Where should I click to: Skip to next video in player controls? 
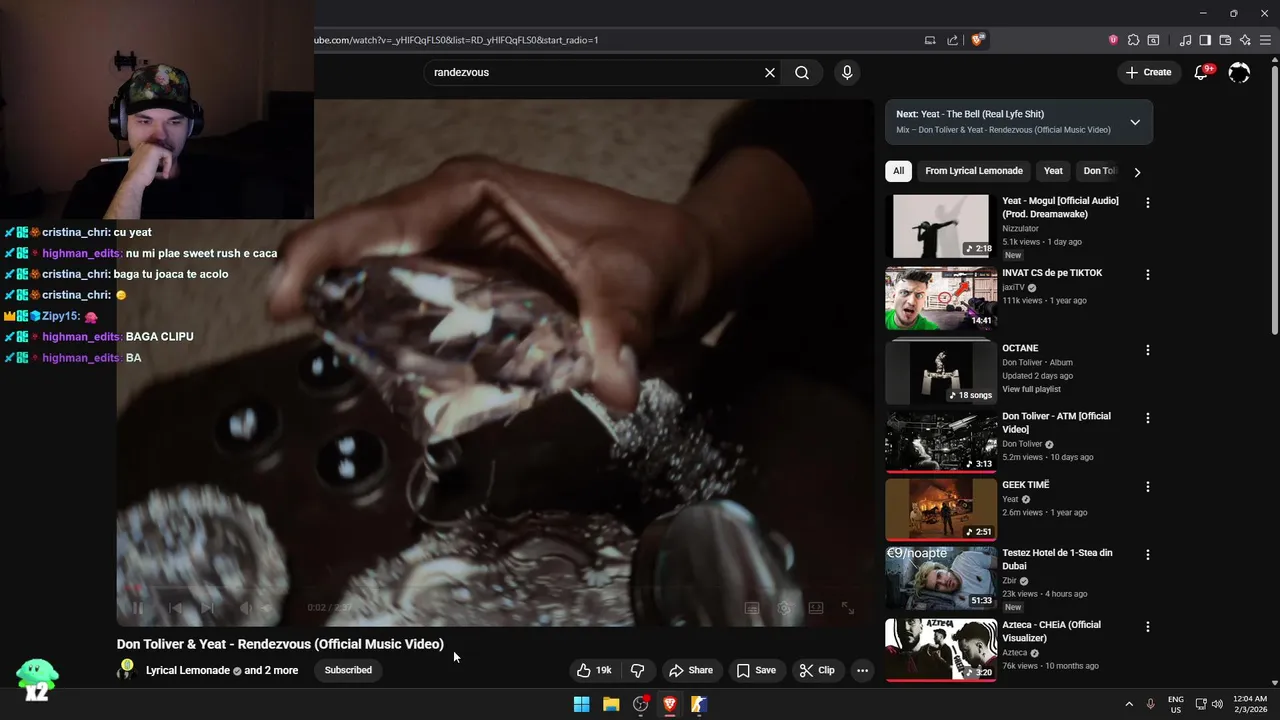coord(208,607)
